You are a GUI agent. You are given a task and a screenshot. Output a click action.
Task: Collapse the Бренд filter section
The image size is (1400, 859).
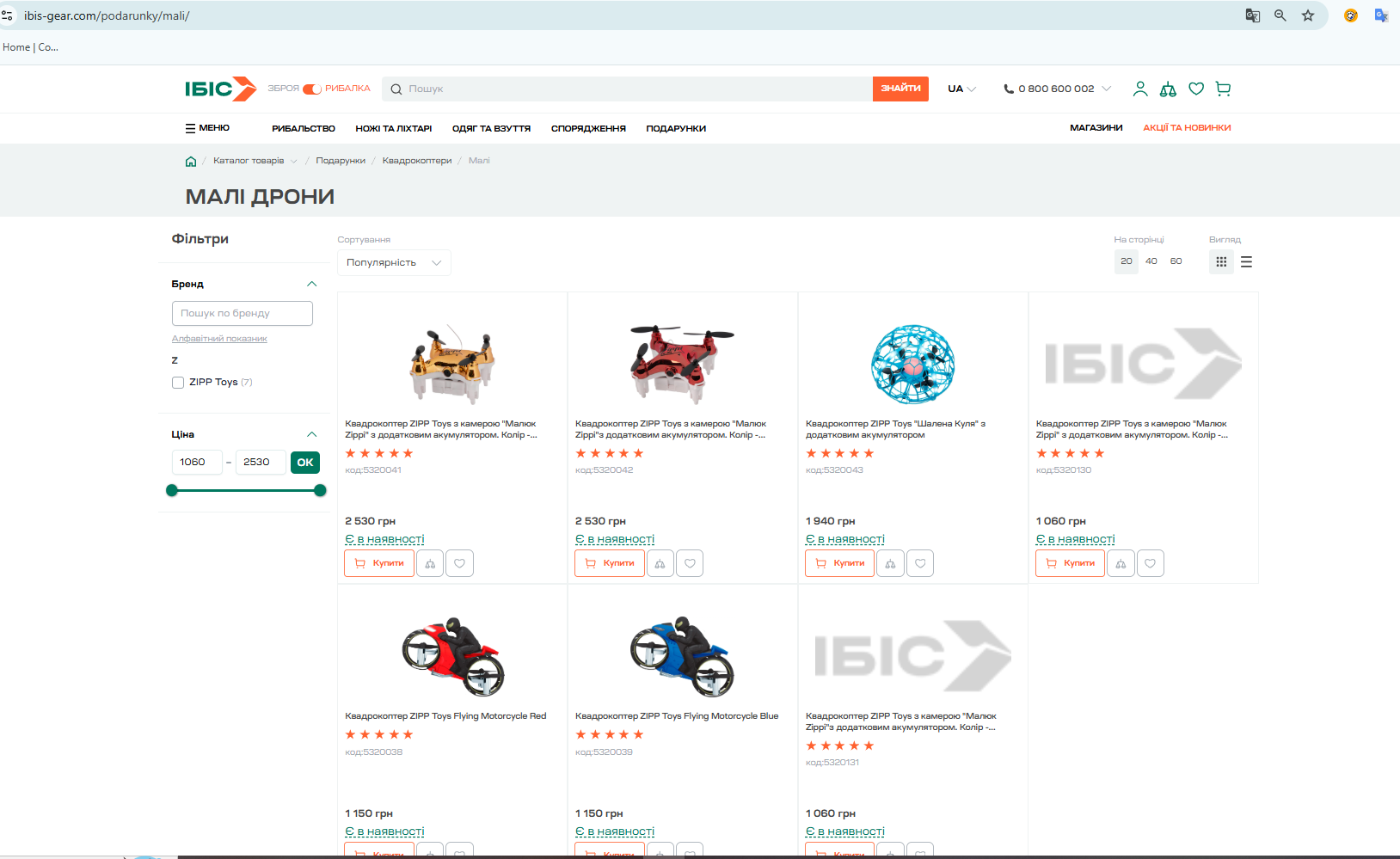click(312, 284)
